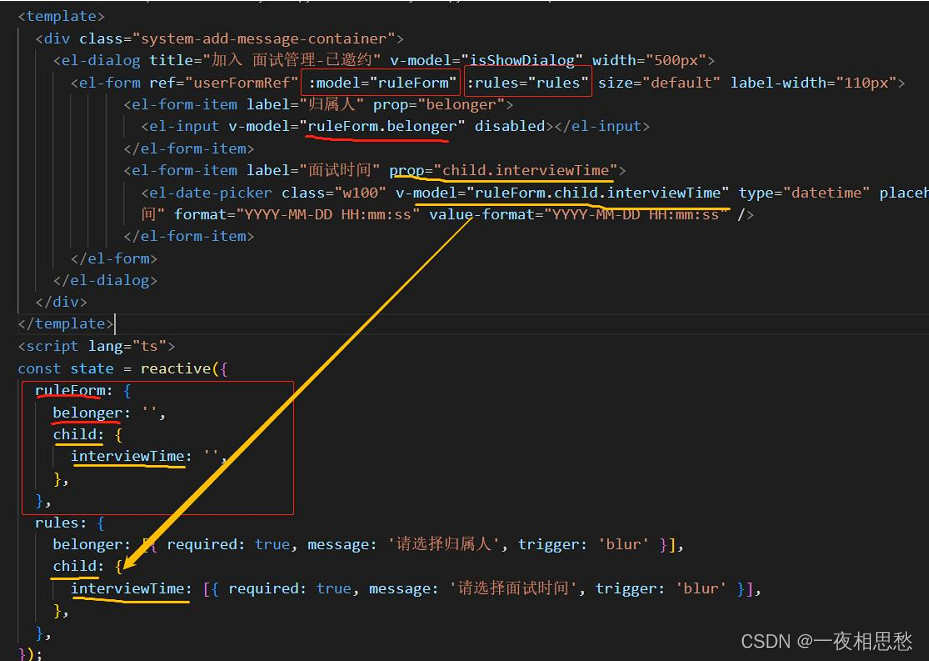This screenshot has height=661, width=929.
Task: Click the "belonger:" key inside rules
Action: click(92, 544)
